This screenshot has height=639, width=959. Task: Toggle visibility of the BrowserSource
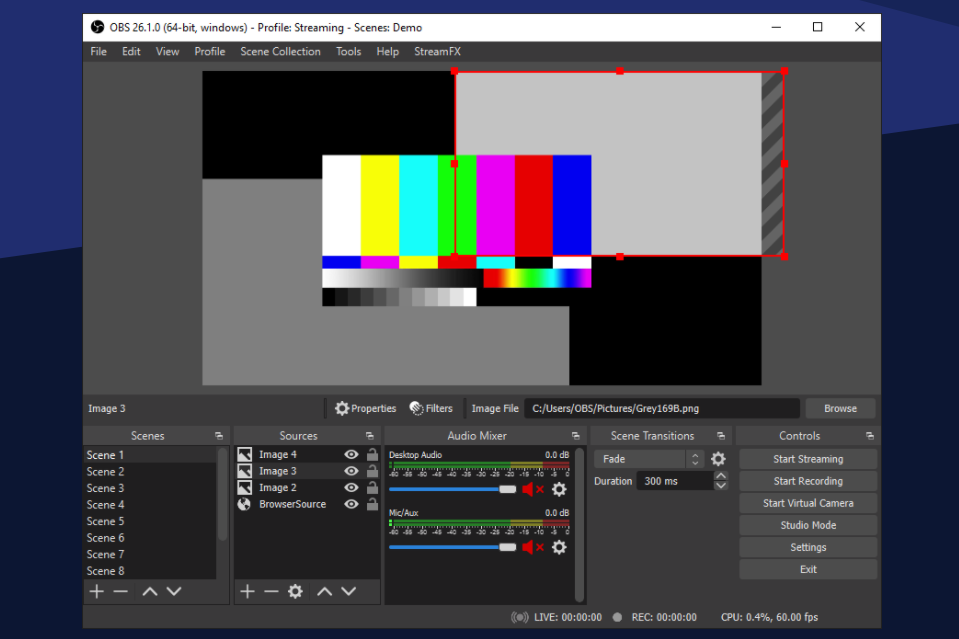[x=351, y=504]
